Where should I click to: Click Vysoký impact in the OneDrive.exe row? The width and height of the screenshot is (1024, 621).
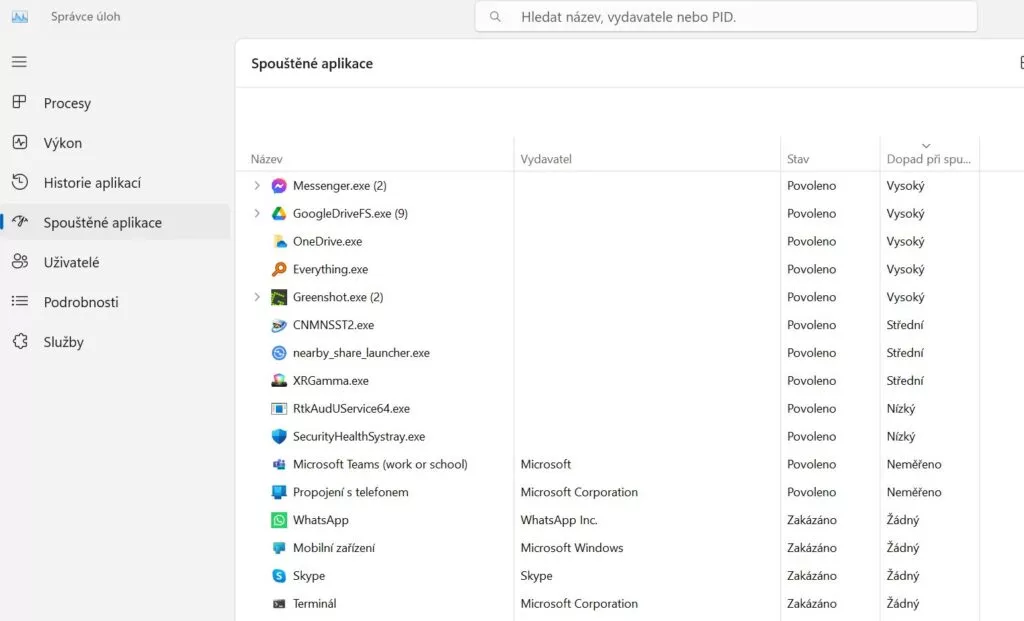click(x=905, y=242)
